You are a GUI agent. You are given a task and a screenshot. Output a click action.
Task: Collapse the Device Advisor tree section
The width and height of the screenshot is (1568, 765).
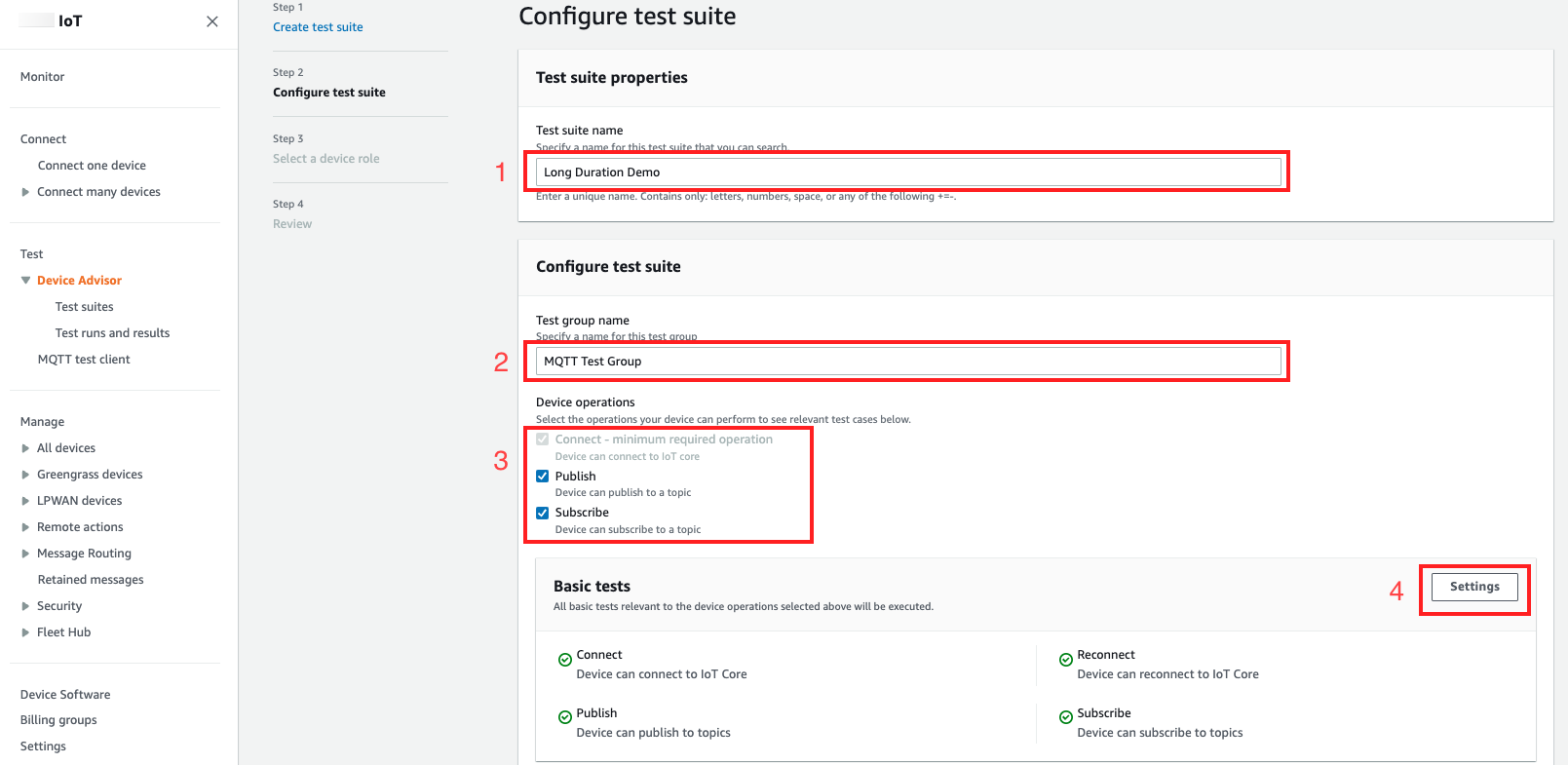(x=25, y=281)
